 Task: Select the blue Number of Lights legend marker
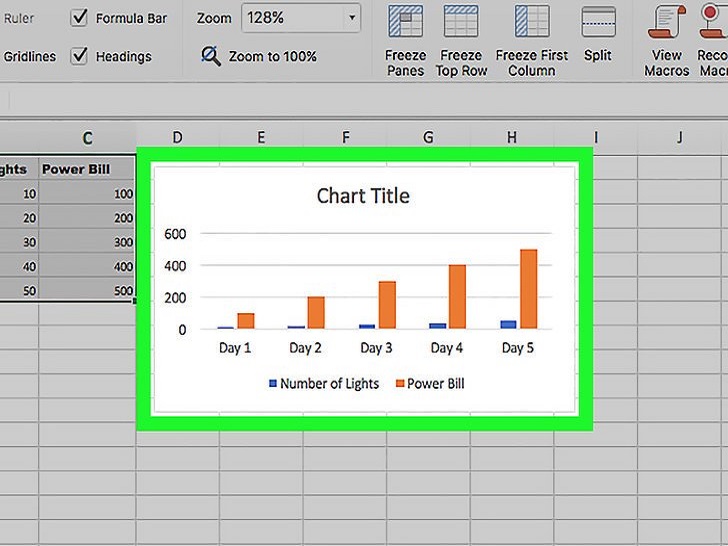[x=273, y=384]
